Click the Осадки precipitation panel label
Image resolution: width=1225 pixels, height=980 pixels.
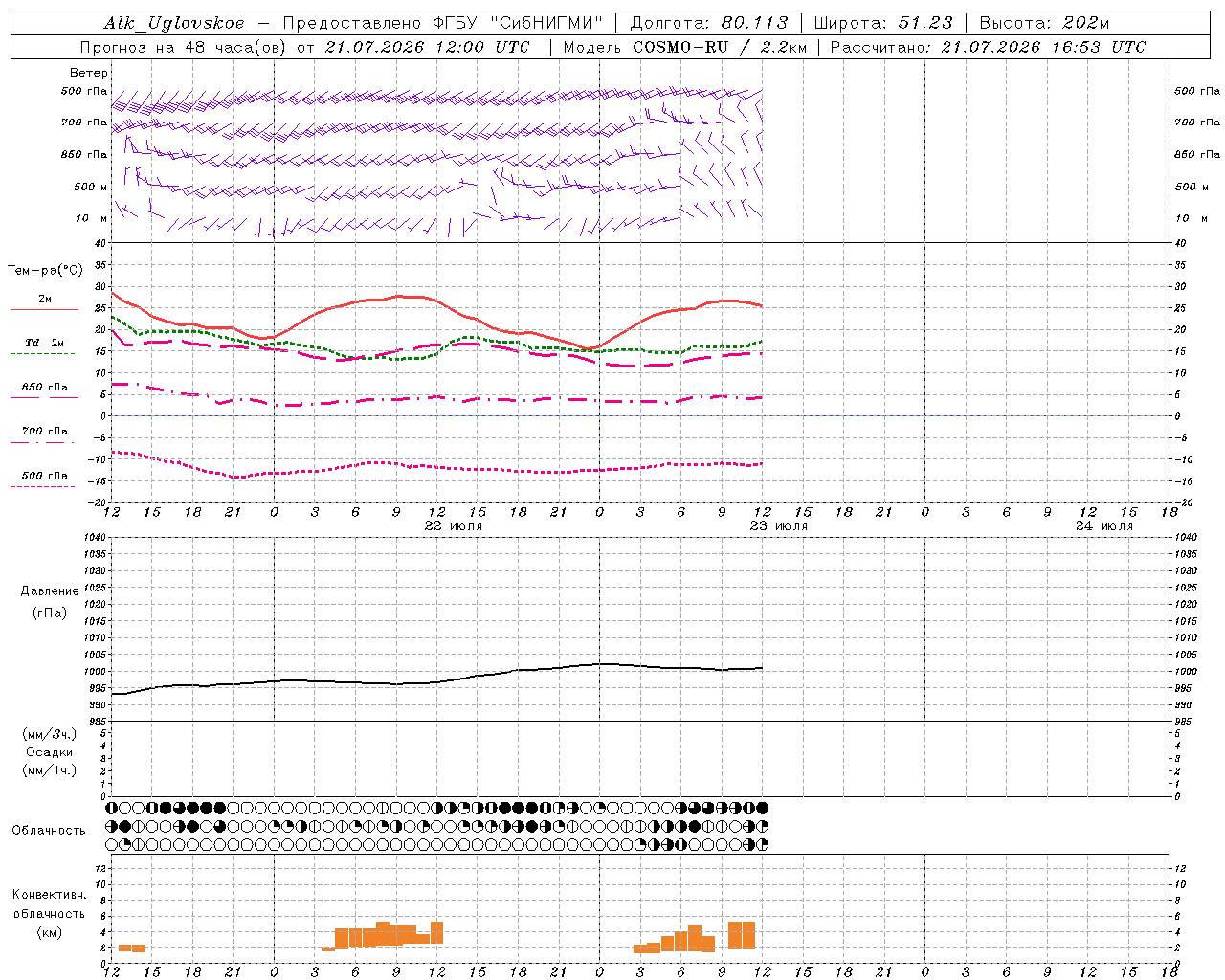(50, 752)
